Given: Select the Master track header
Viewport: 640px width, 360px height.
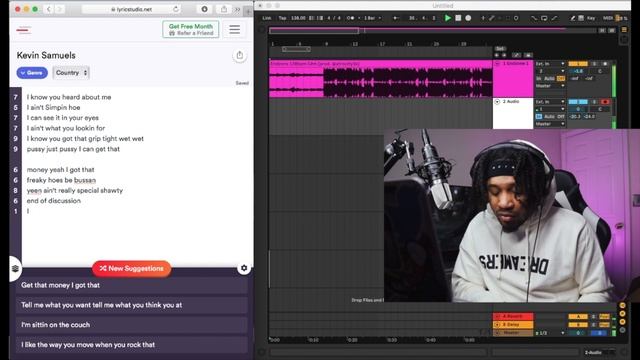Looking at the screenshot, I should pos(513,333).
